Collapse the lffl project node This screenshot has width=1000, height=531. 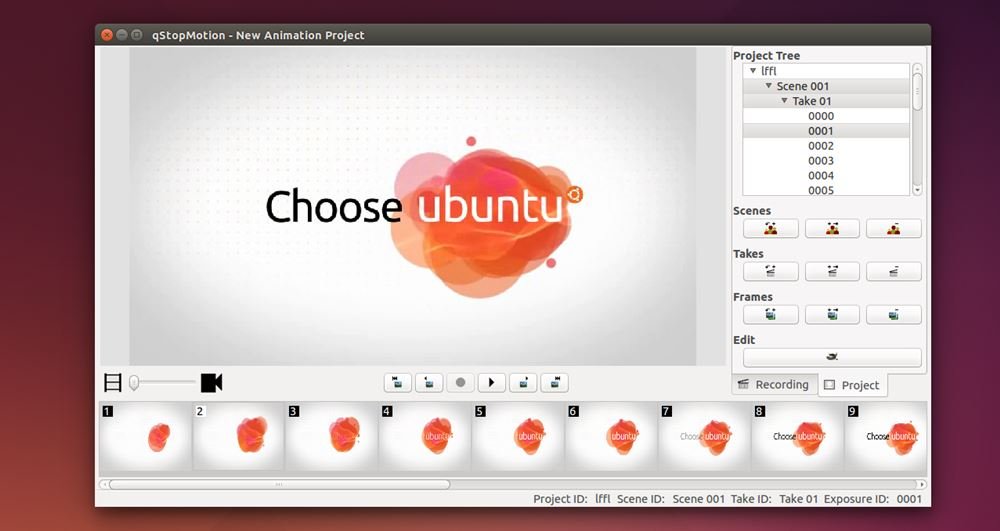point(753,71)
